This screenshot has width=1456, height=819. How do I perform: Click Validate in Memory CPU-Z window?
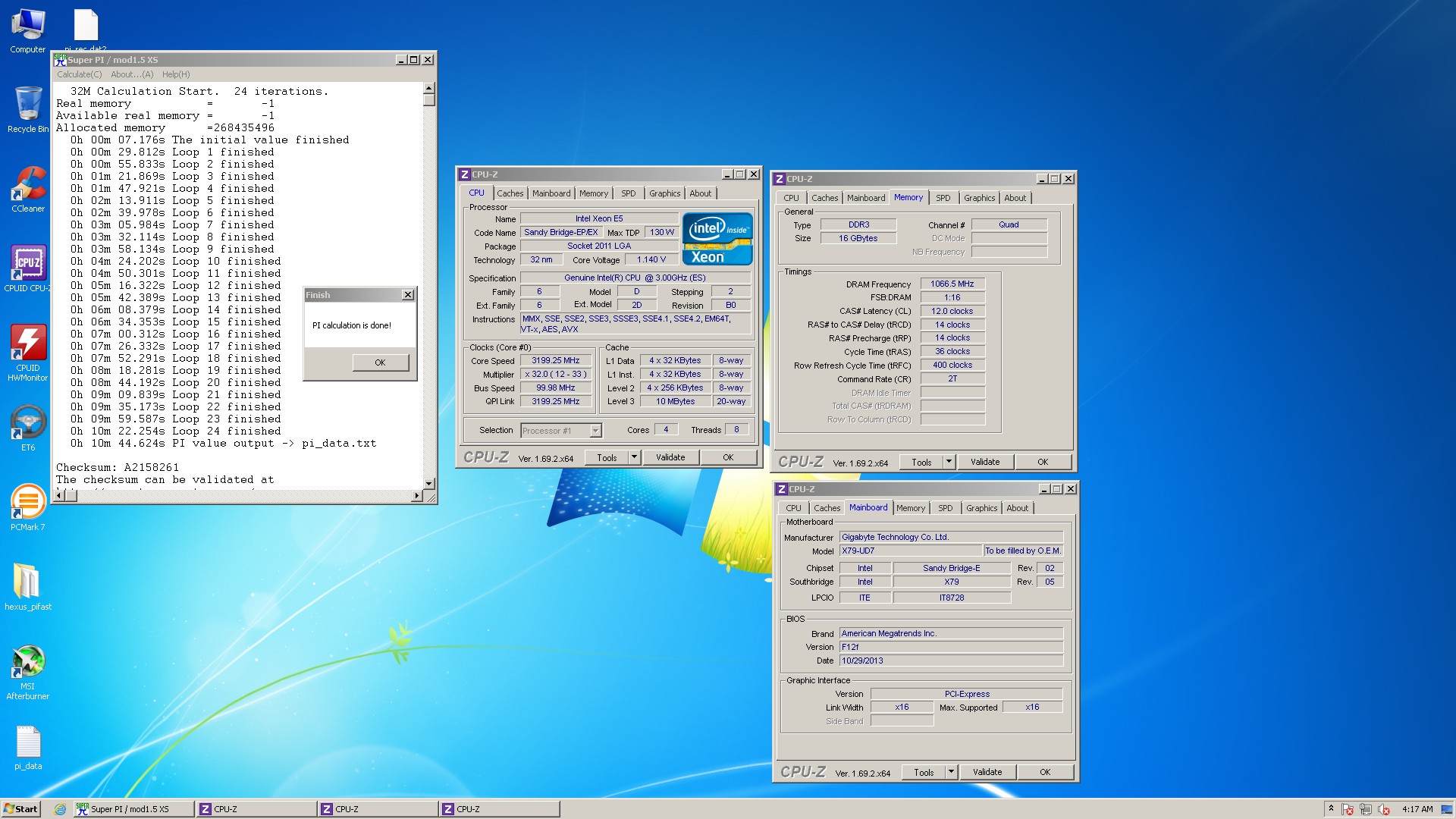(985, 462)
